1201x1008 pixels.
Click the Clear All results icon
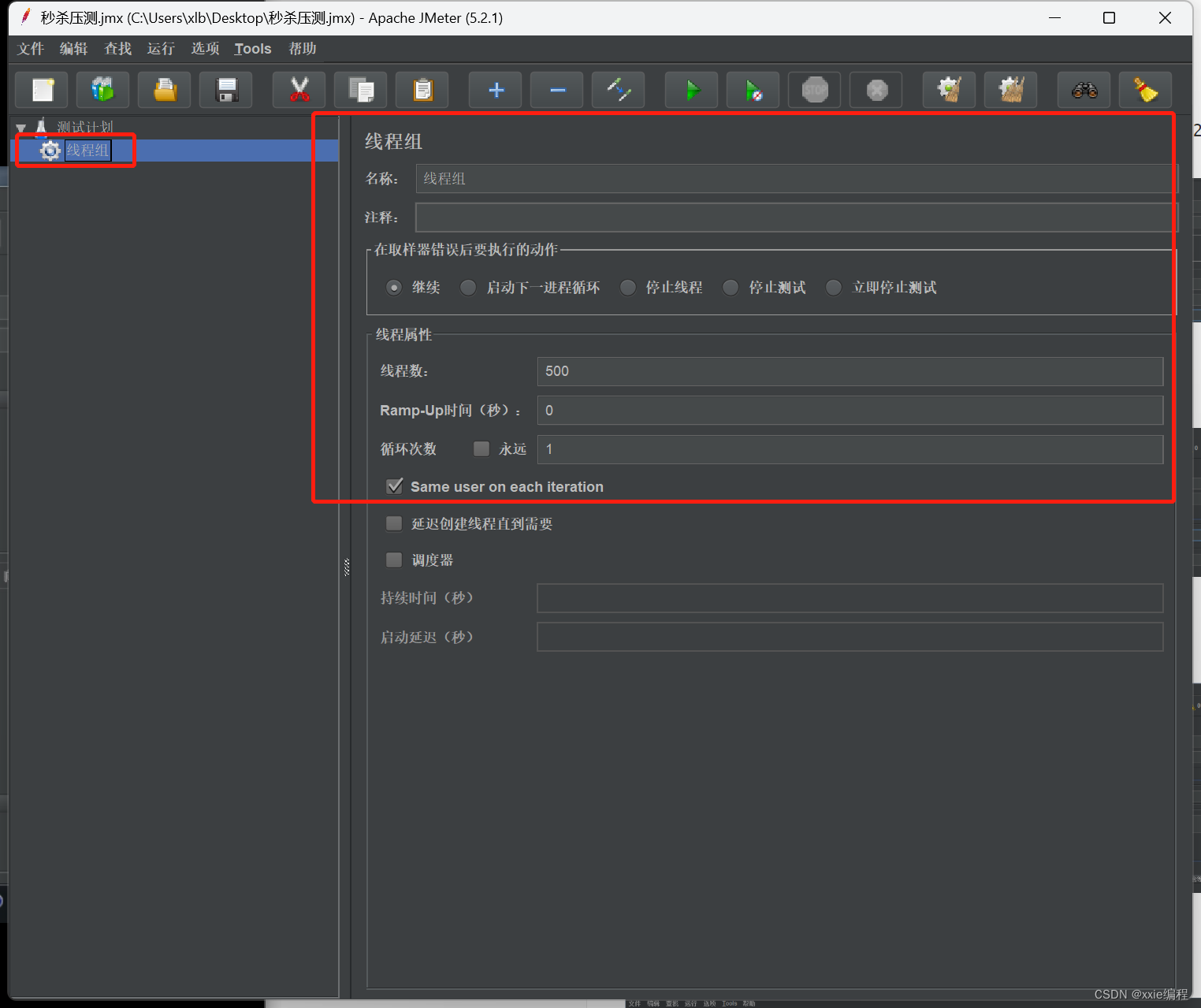[1011, 90]
